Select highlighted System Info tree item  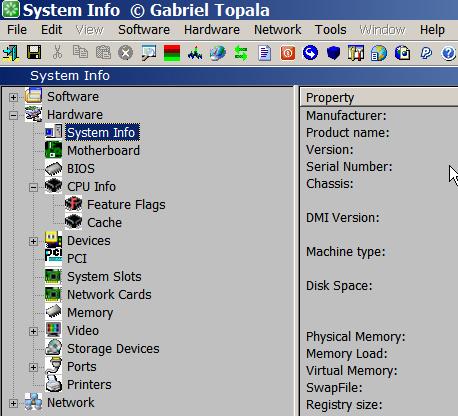tap(101, 133)
